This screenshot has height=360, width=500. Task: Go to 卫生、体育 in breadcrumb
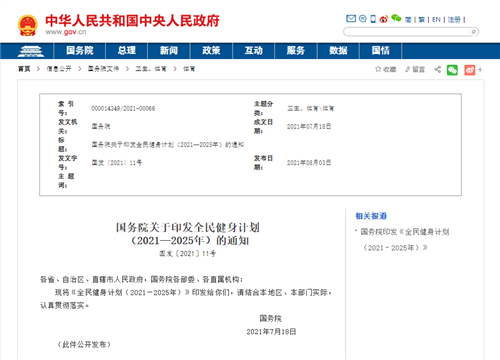pyautogui.click(x=151, y=69)
